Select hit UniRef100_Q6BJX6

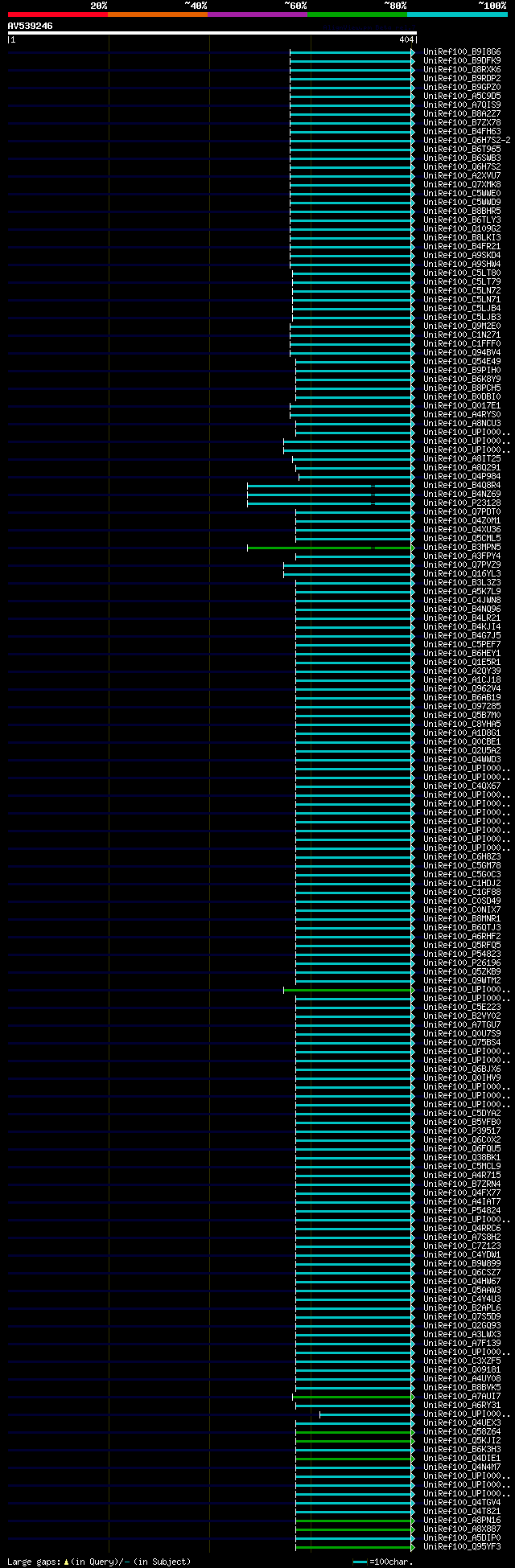[462, 1069]
